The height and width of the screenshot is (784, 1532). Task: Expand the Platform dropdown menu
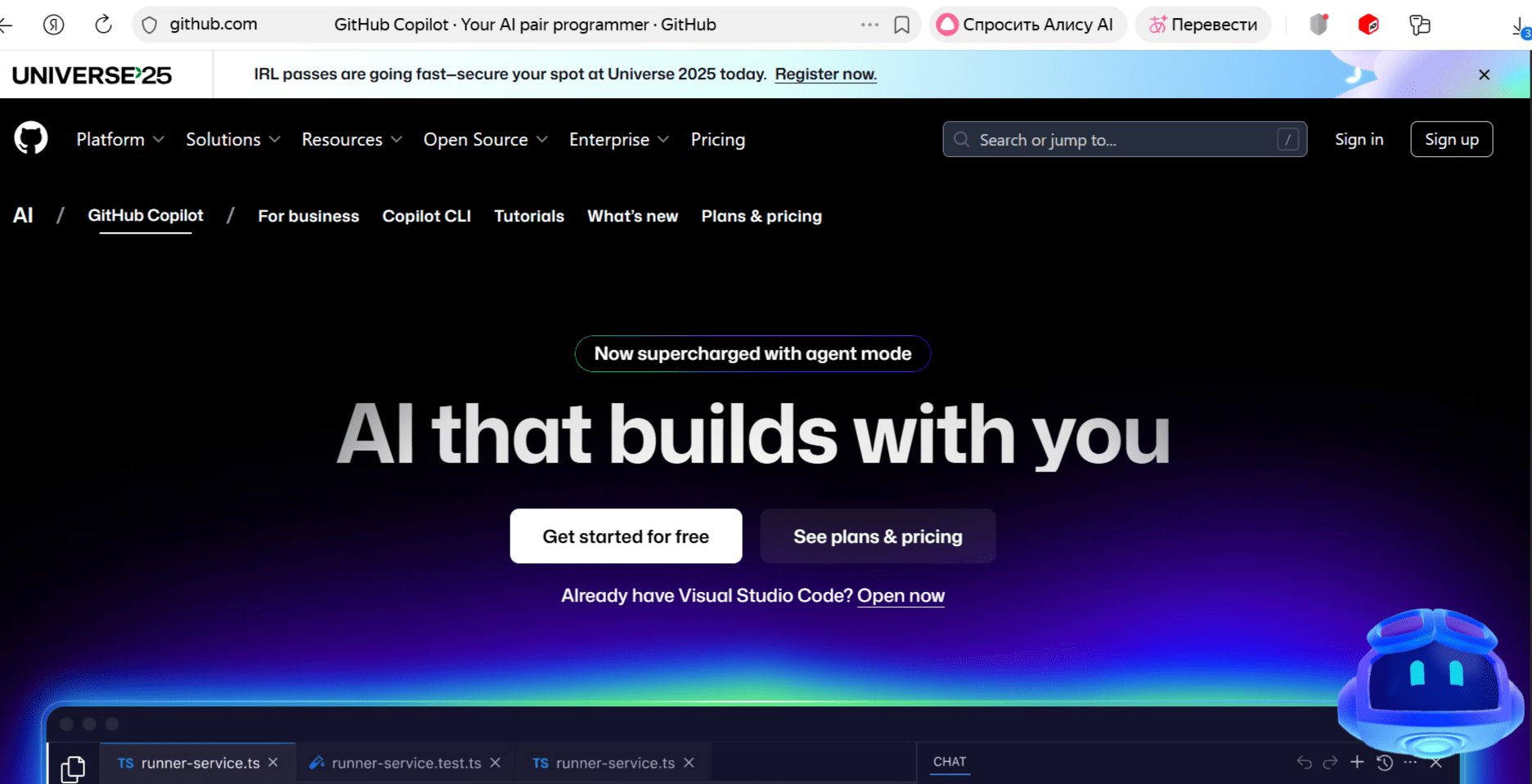click(120, 140)
